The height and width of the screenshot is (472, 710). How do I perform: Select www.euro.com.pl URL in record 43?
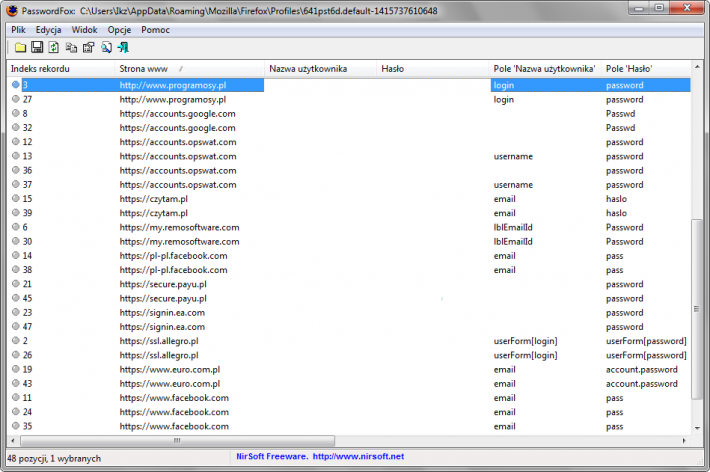[170, 383]
